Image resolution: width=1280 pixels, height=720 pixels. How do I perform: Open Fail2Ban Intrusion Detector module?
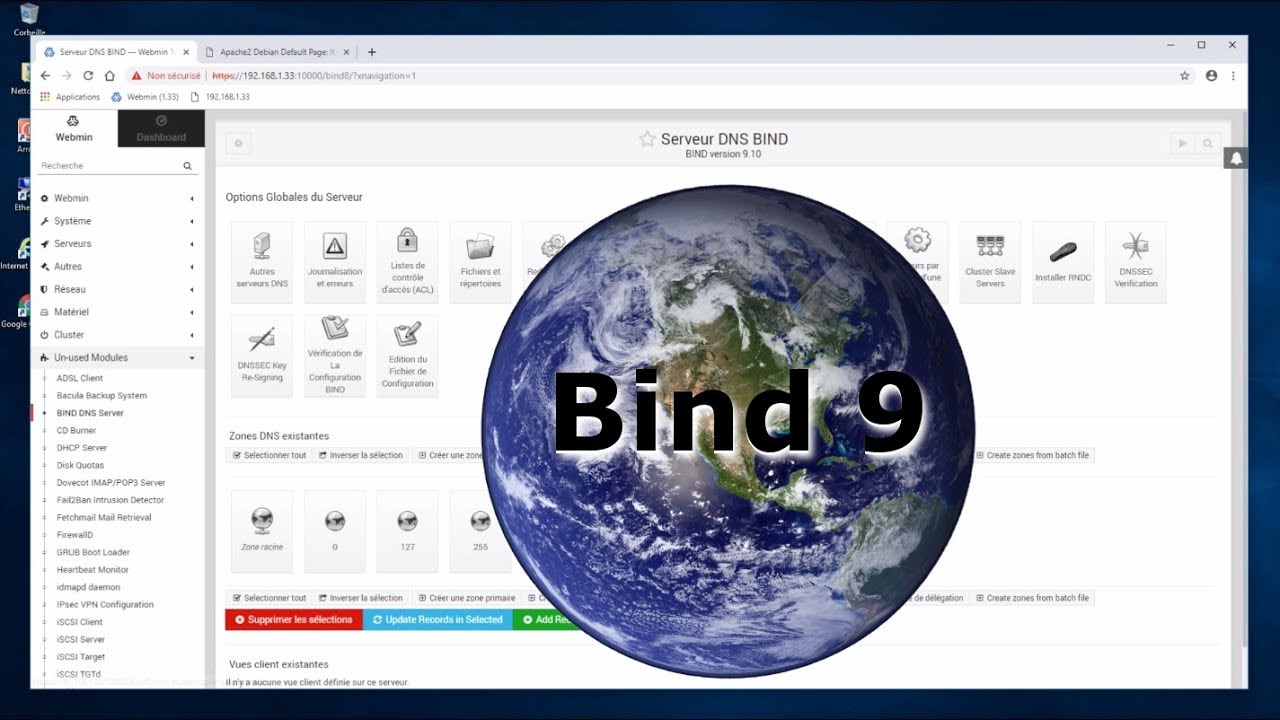coord(110,500)
